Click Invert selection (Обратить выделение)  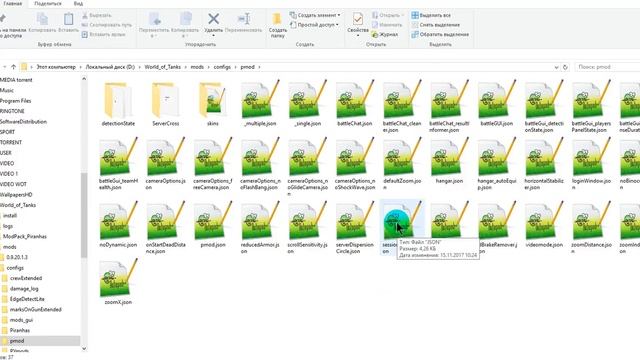440,34
